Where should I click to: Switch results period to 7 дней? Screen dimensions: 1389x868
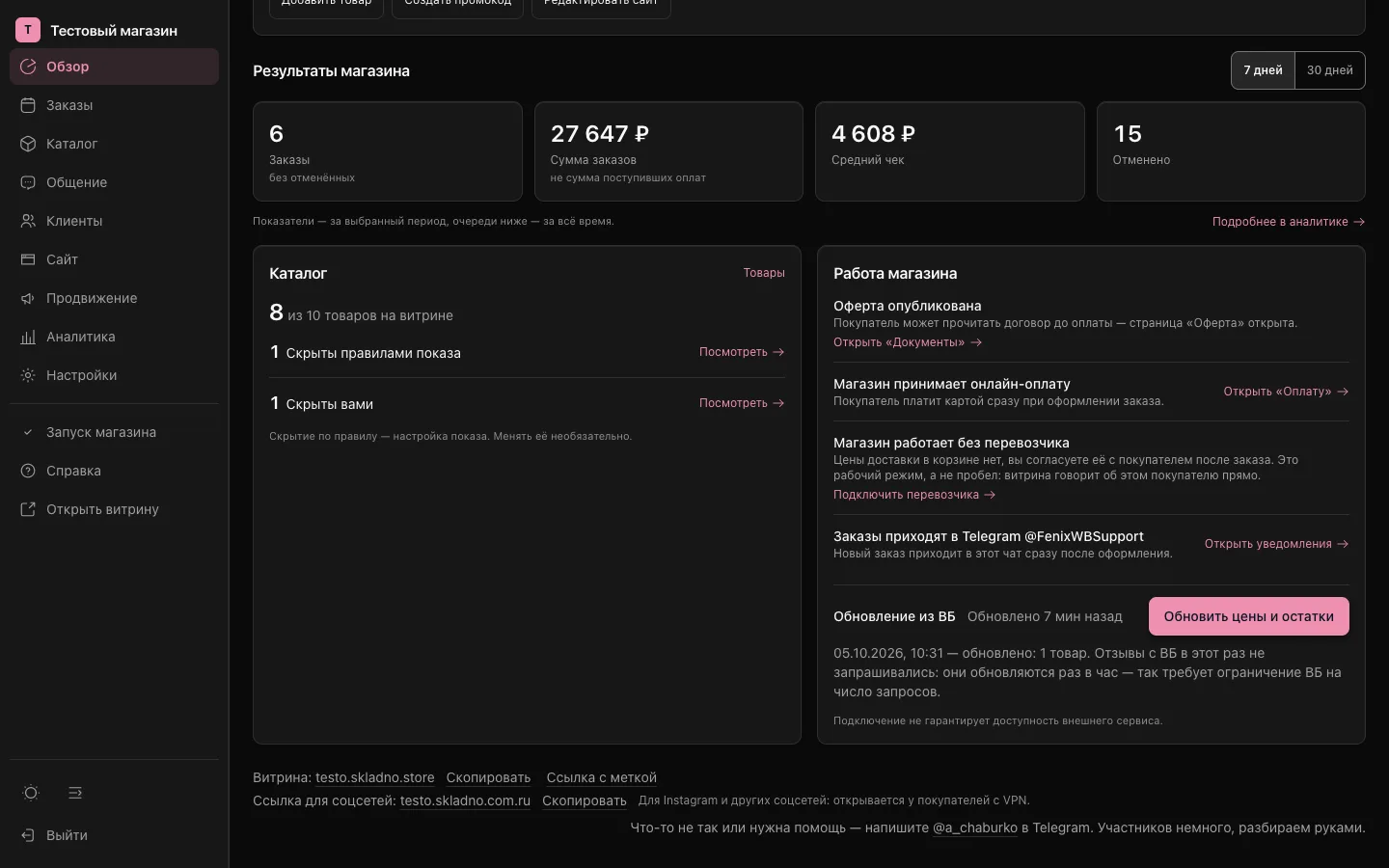[x=1263, y=70]
